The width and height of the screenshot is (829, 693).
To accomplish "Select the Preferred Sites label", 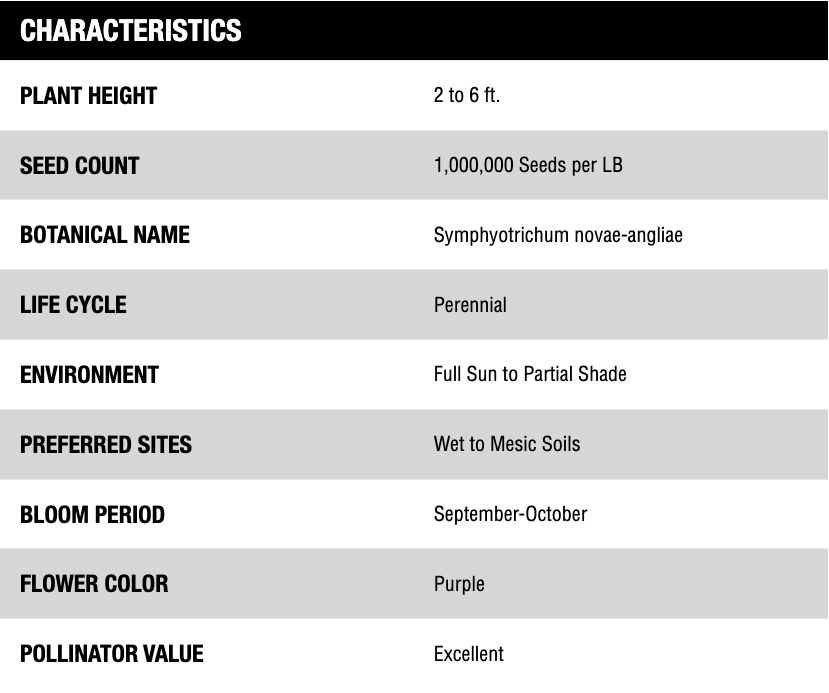I will 105,444.
